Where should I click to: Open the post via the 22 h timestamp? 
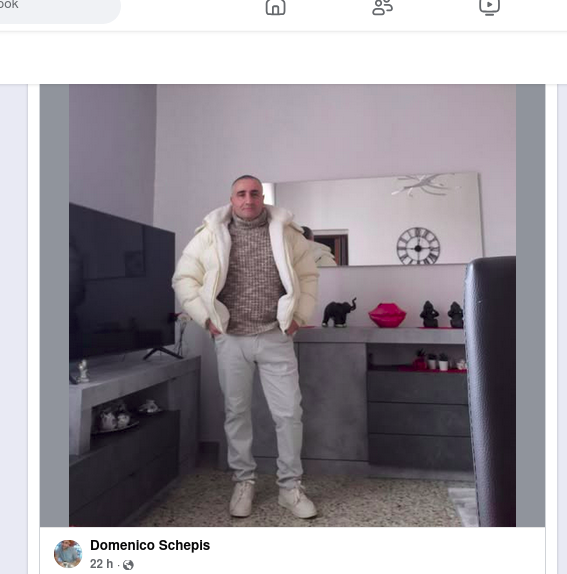click(x=101, y=564)
